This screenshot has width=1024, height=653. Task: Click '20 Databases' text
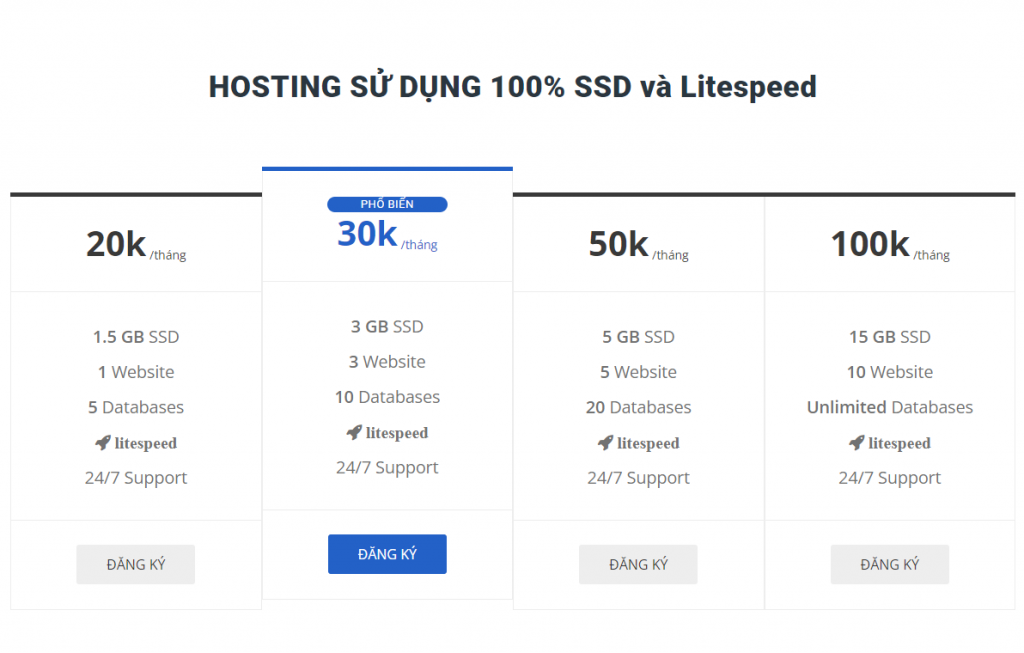pyautogui.click(x=638, y=407)
